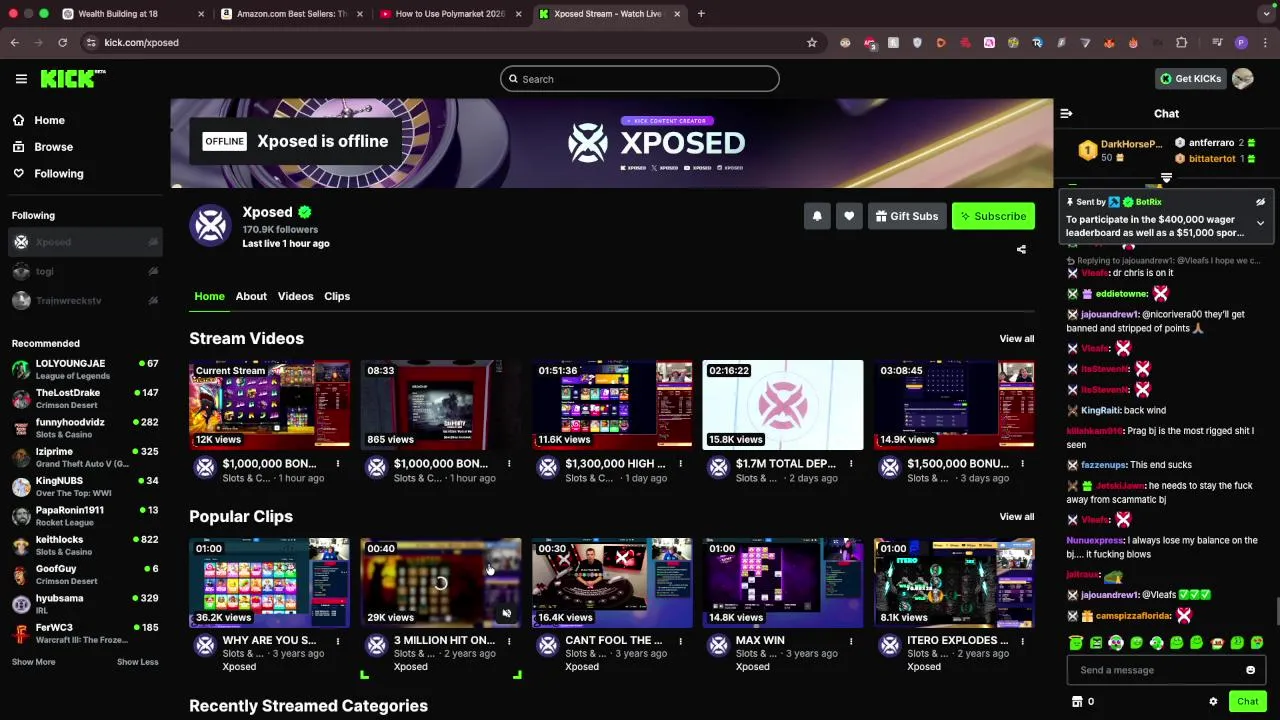Expand the gift leaderboard handle in chat
Viewport: 1280px width, 720px height.
pyautogui.click(x=1166, y=178)
